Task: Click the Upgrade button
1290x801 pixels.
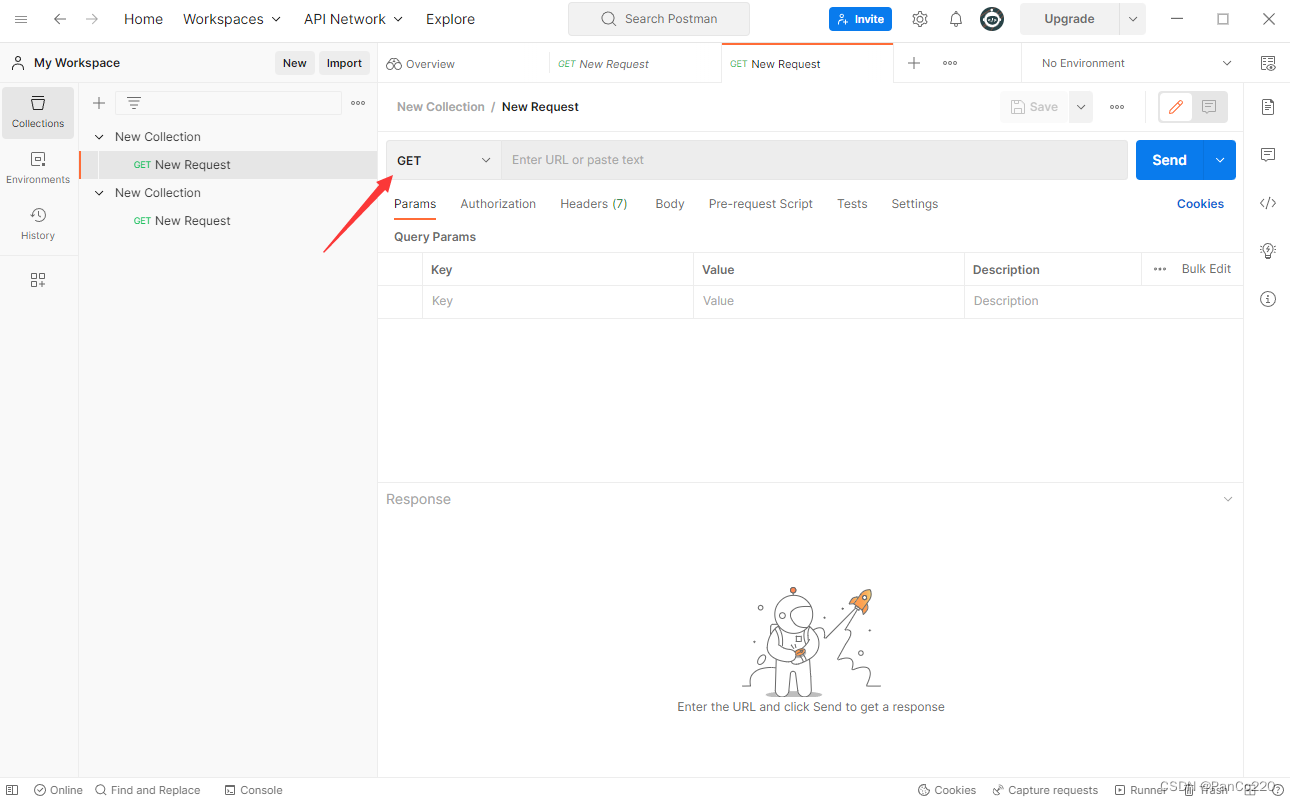Action: pos(1069,19)
